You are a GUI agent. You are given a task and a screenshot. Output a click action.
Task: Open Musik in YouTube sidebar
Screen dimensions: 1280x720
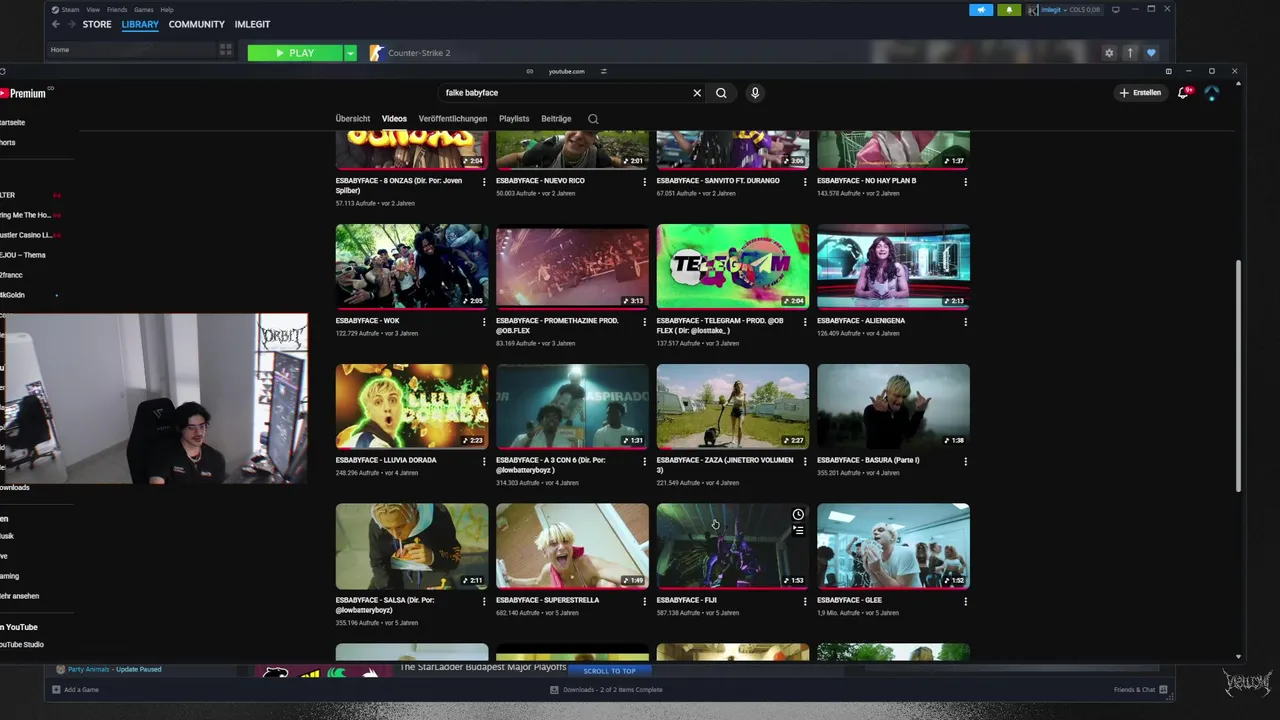click(x=8, y=536)
